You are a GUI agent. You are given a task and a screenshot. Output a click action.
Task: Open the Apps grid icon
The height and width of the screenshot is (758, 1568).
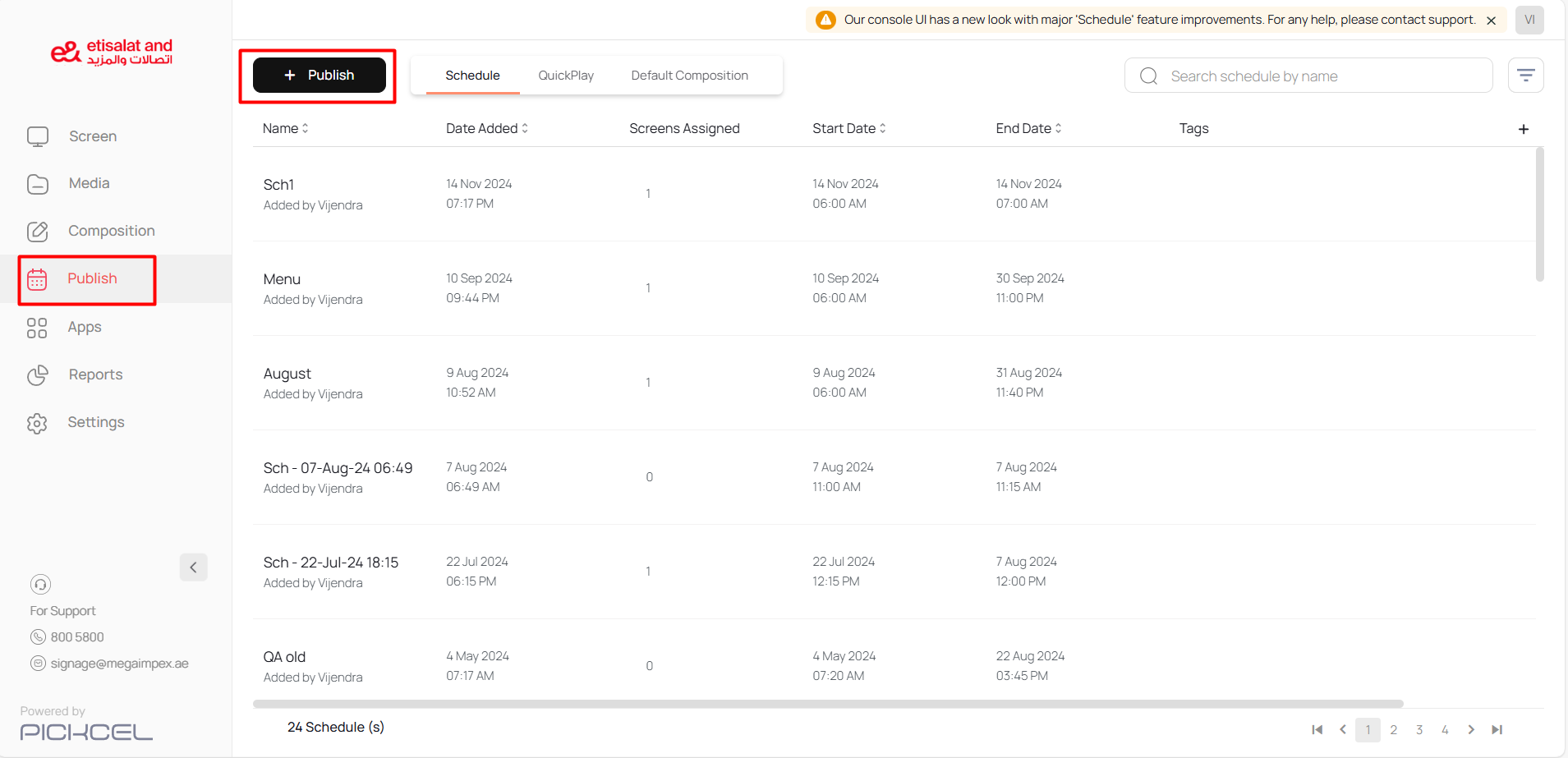click(x=37, y=328)
